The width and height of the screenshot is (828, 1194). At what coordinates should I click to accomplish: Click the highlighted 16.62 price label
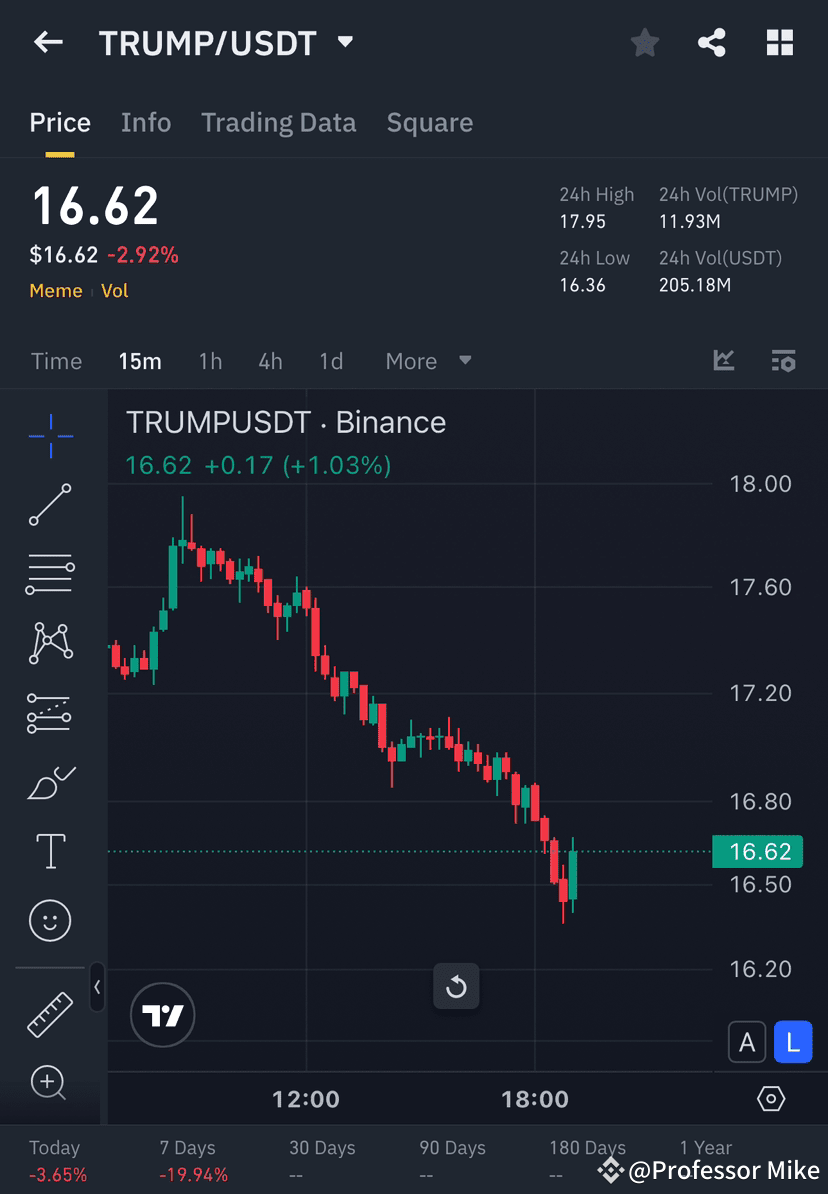pos(758,851)
